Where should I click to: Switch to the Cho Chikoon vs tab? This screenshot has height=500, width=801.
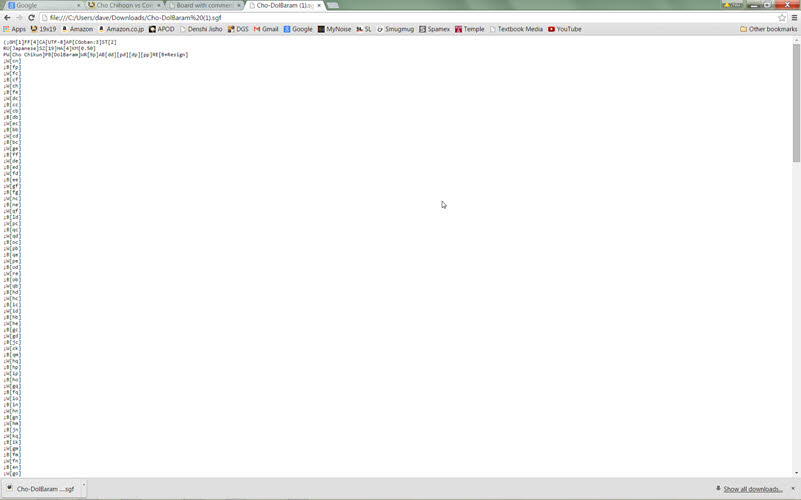coord(124,5)
